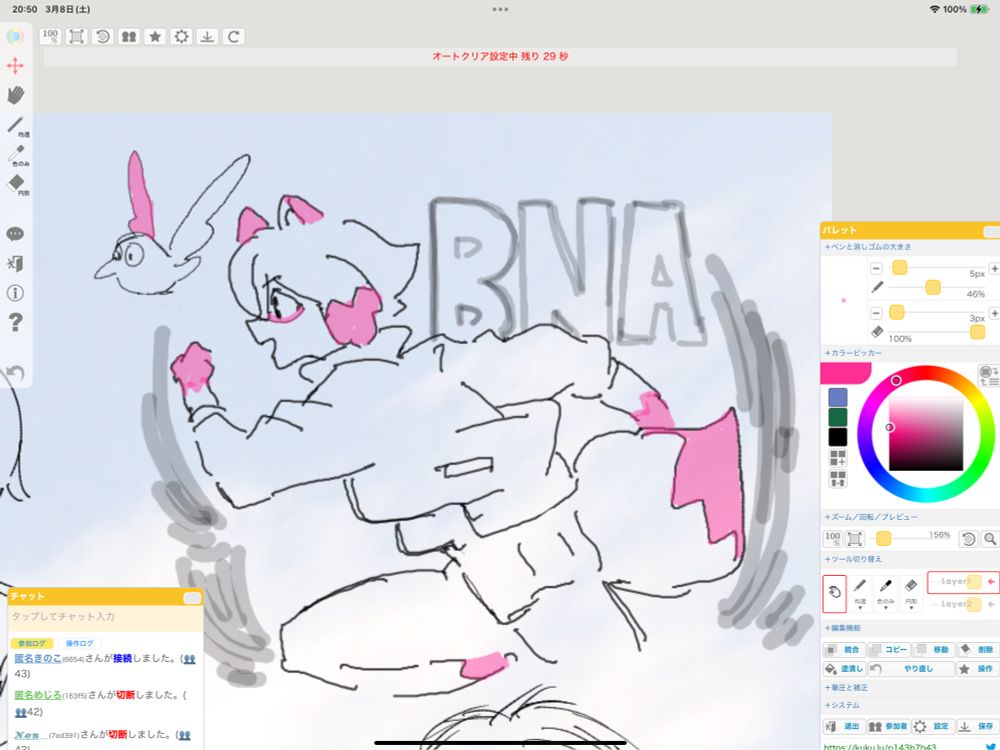
Task: Pick the eraser tool in left sidebar
Action: 16,184
